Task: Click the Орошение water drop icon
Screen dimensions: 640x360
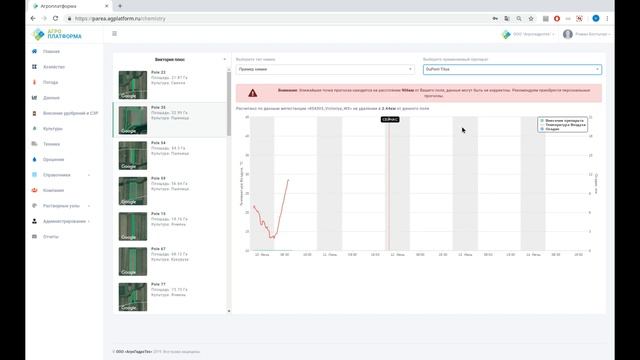Action: pos(34,160)
